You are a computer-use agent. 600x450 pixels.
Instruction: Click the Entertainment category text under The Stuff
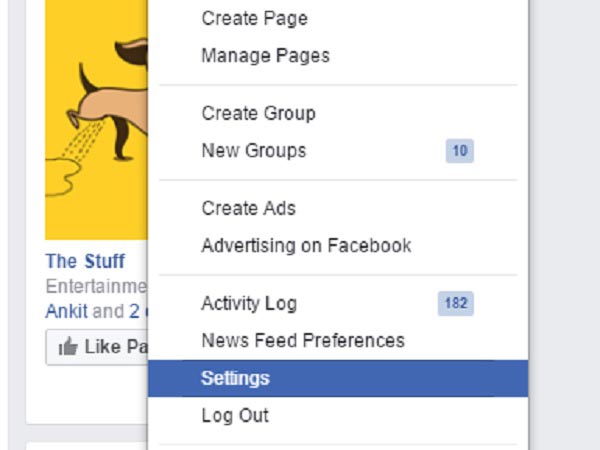pyautogui.click(x=96, y=286)
